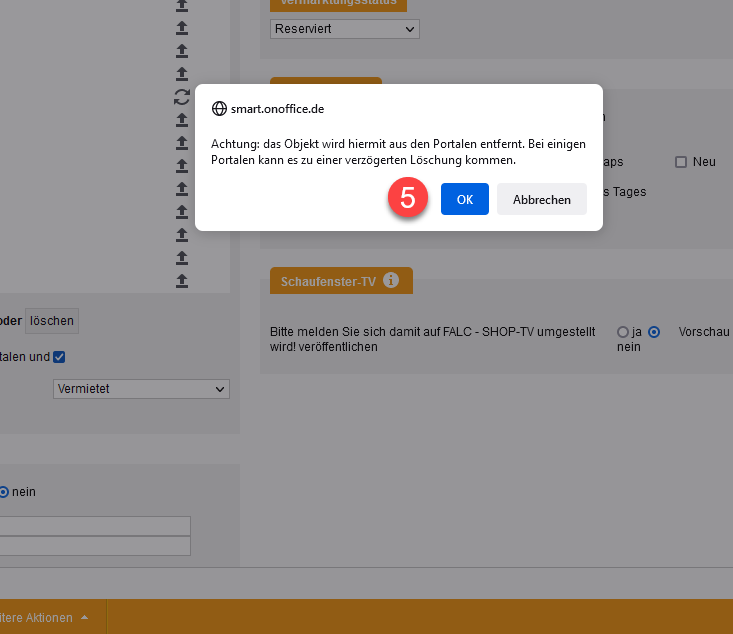The height and width of the screenshot is (634, 733).
Task: Open the Vermietet dropdown
Action: (x=141, y=389)
